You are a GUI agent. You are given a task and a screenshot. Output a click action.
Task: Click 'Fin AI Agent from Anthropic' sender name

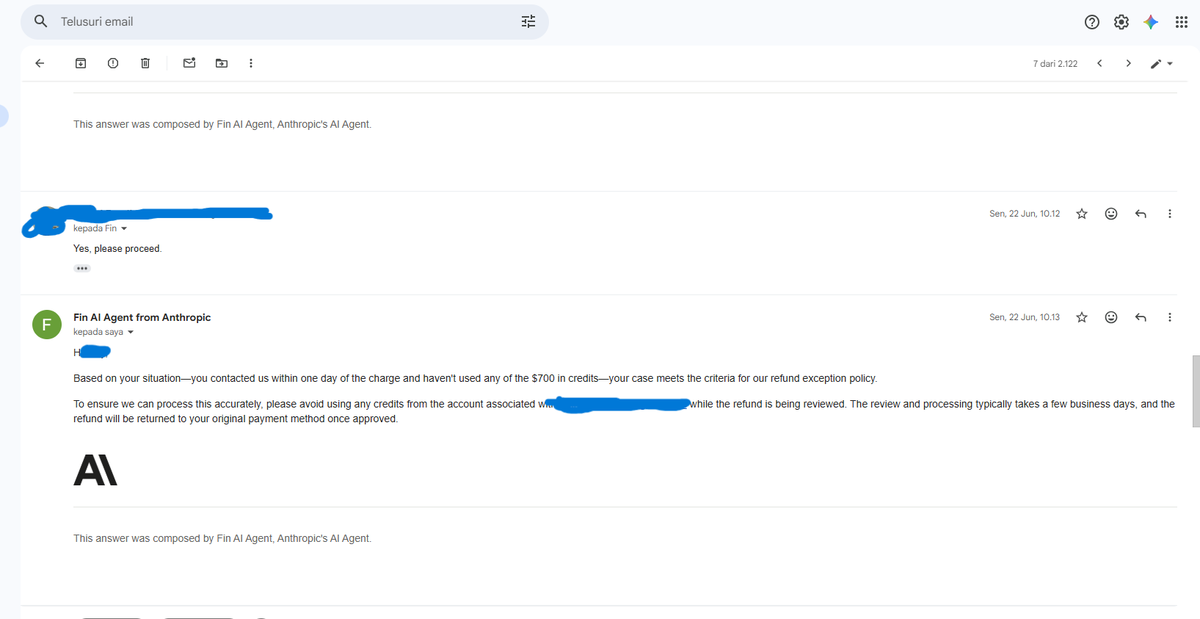142,317
